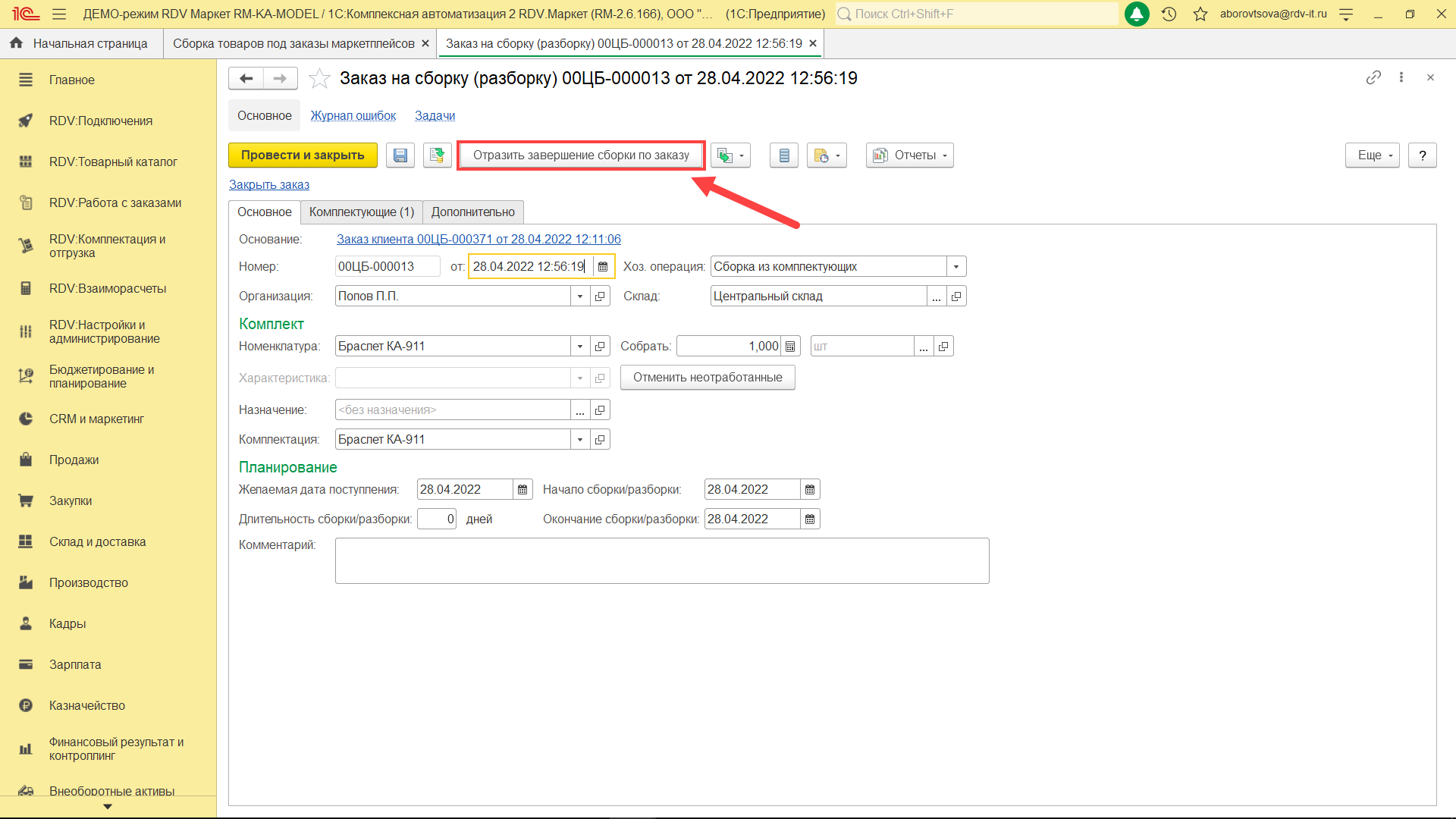Add document to favorites star

[319, 78]
